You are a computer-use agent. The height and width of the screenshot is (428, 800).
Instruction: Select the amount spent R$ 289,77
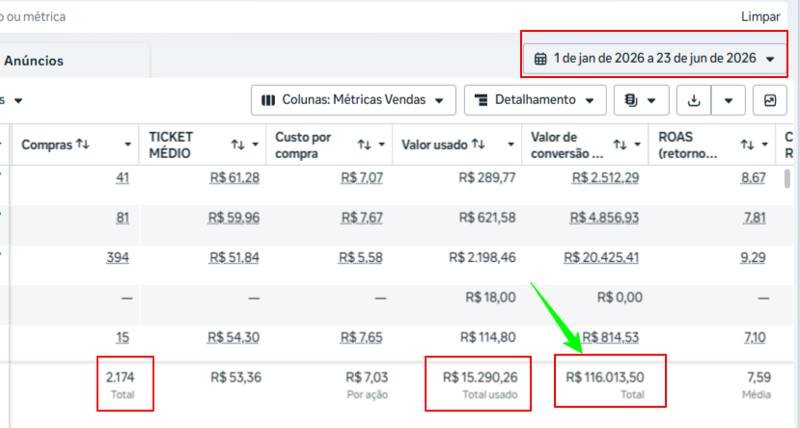487,178
